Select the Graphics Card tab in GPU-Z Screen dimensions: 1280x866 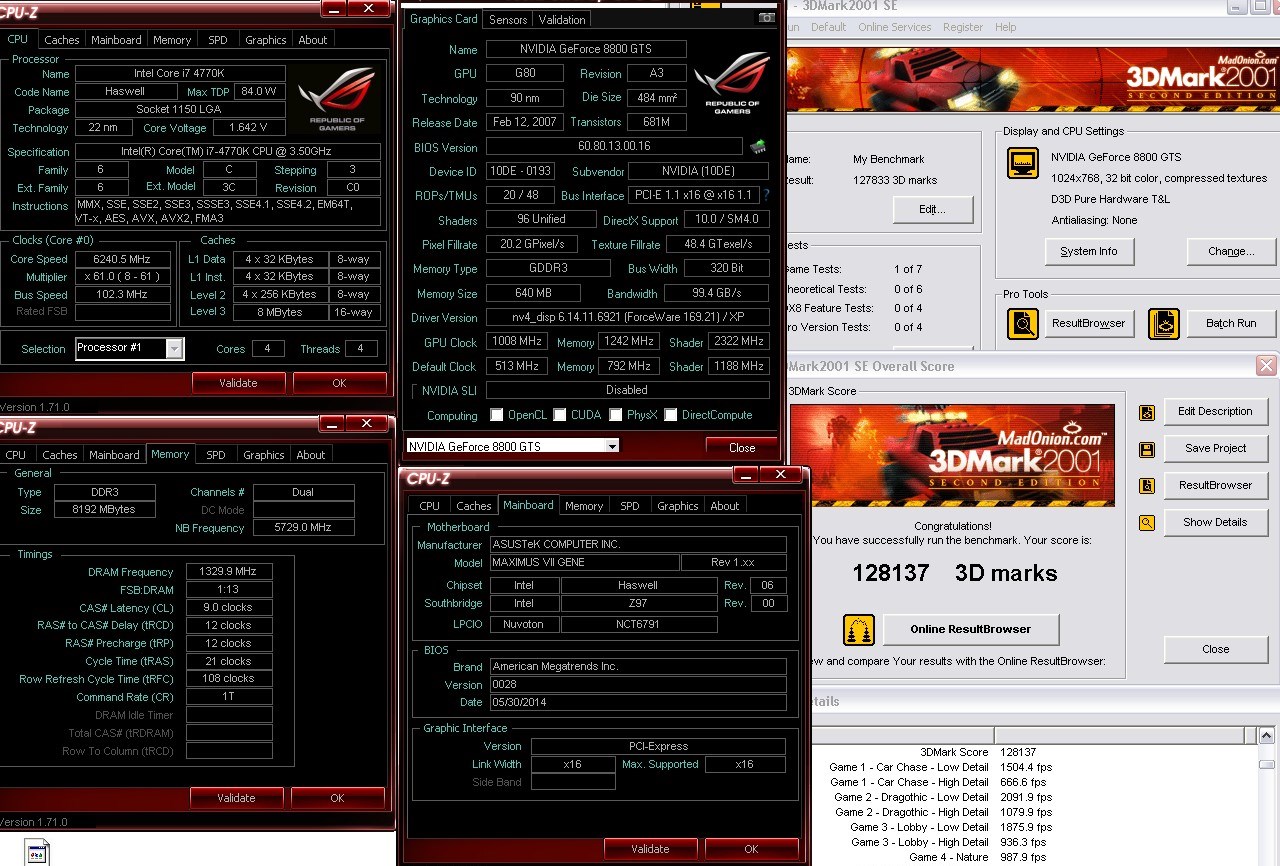pyautogui.click(x=444, y=19)
